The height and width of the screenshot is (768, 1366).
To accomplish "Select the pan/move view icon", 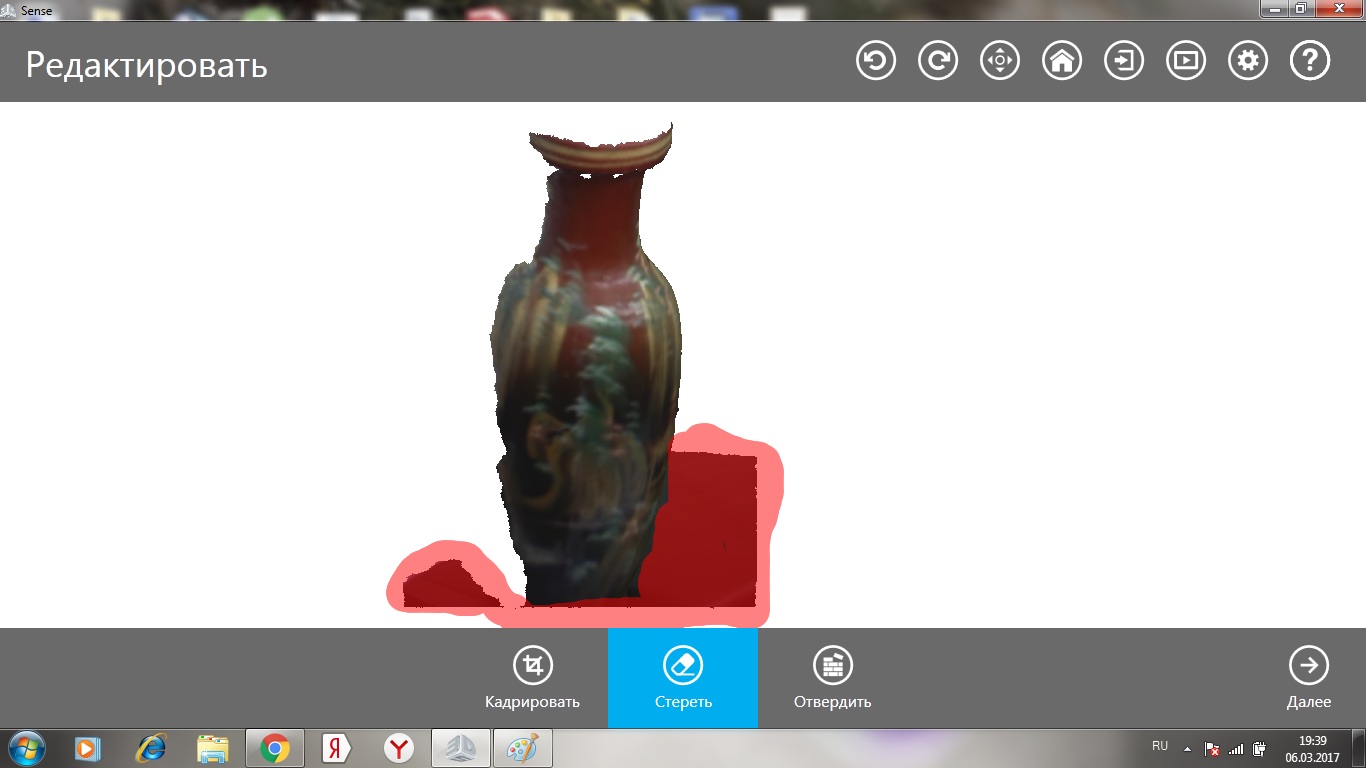I will click(x=1000, y=61).
